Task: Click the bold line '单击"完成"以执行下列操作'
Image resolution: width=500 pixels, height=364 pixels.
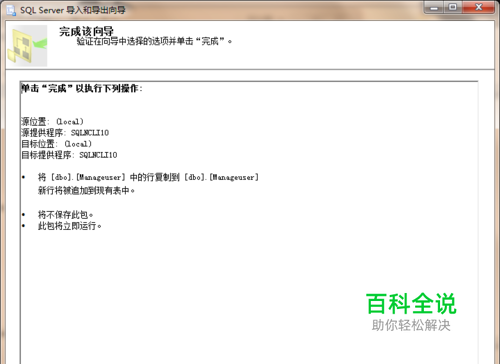Action: (82, 89)
